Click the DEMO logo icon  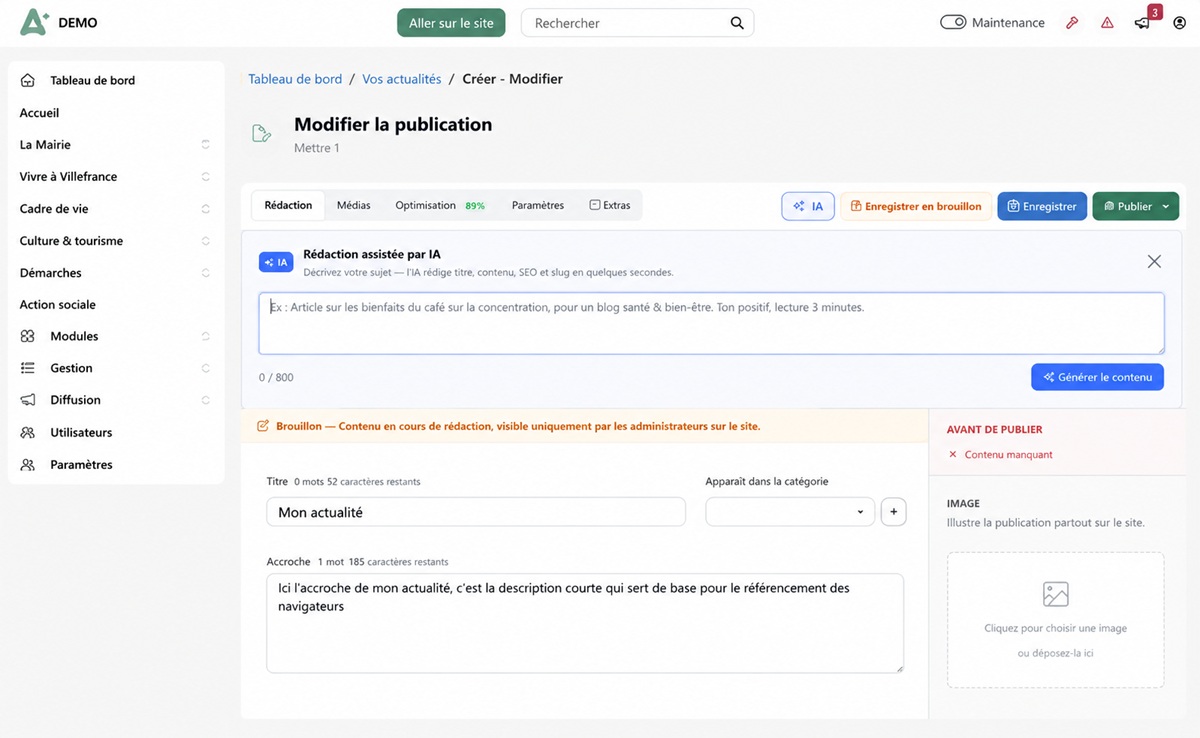point(34,22)
